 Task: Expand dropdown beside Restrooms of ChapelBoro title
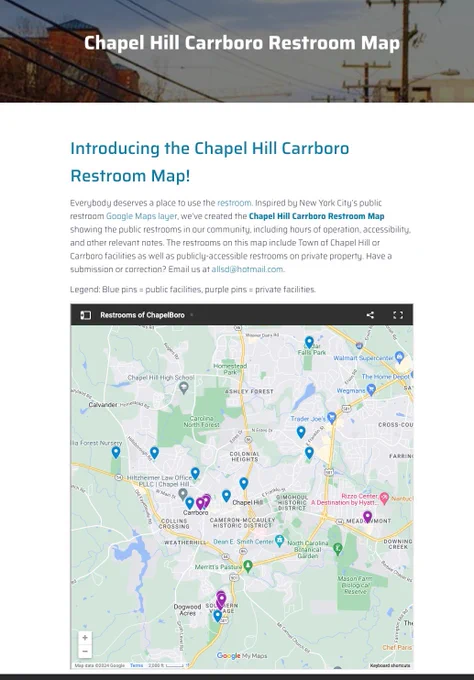192,315
